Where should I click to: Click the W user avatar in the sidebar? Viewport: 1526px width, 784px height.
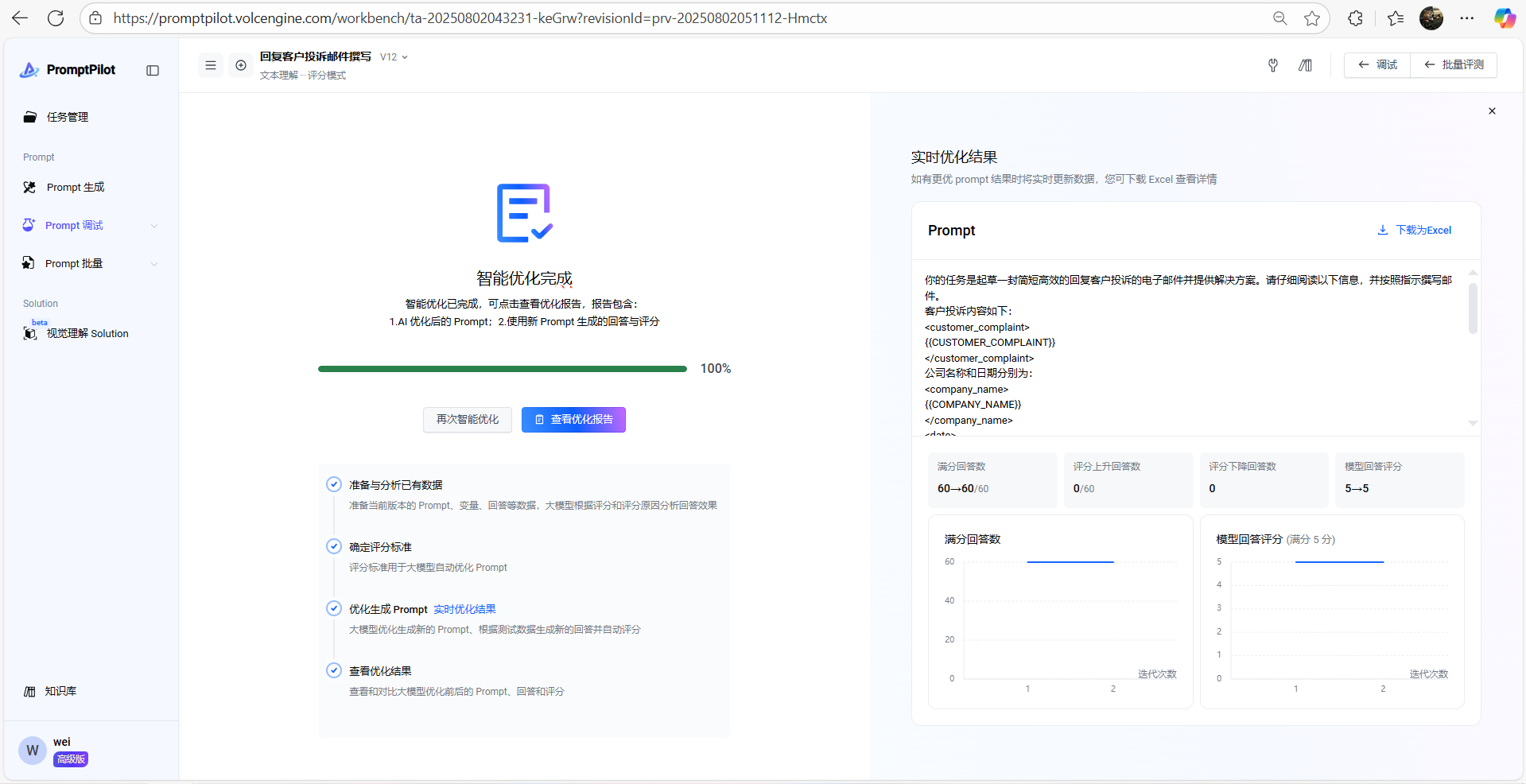[33, 750]
